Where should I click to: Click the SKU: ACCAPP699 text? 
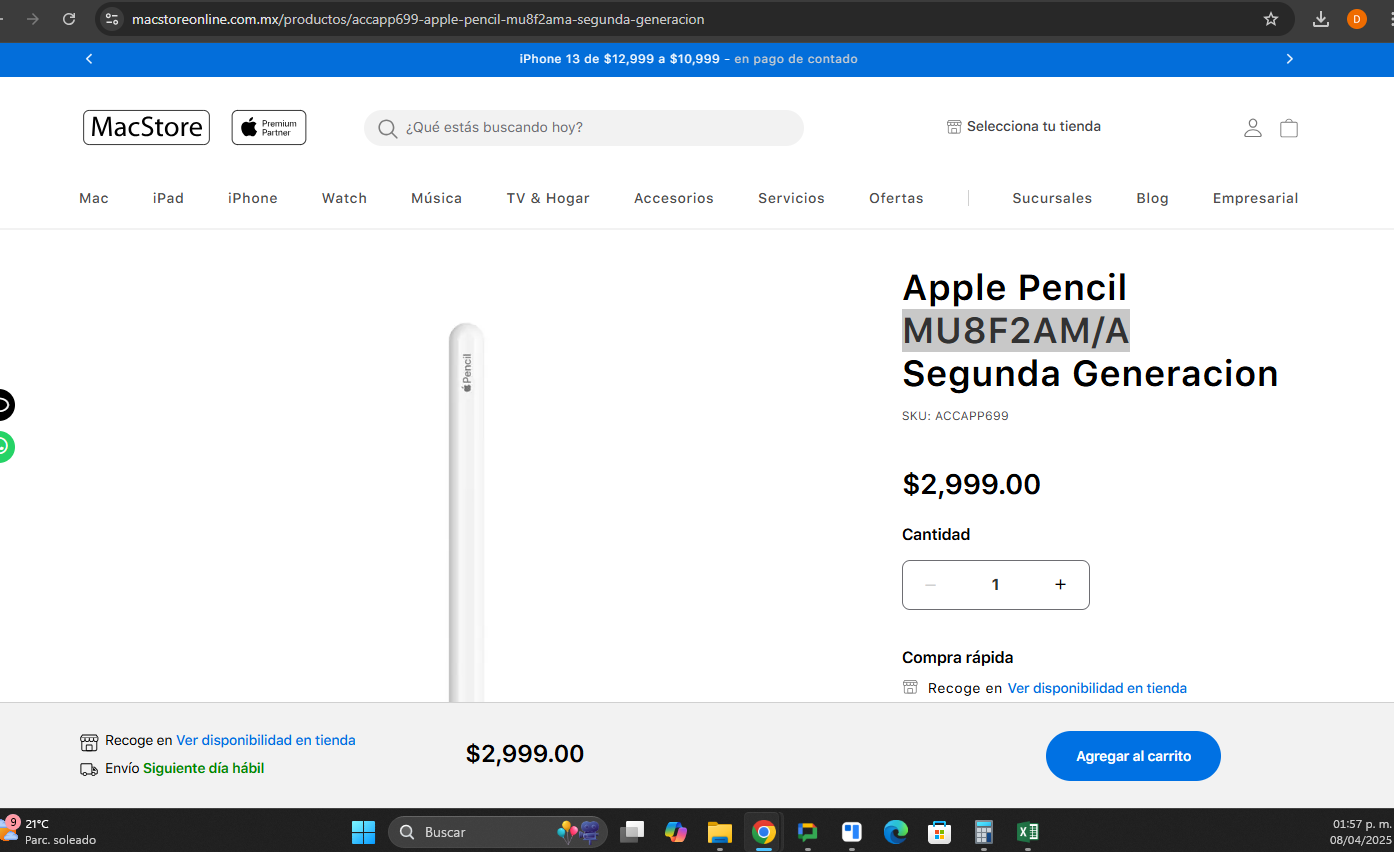click(x=955, y=416)
